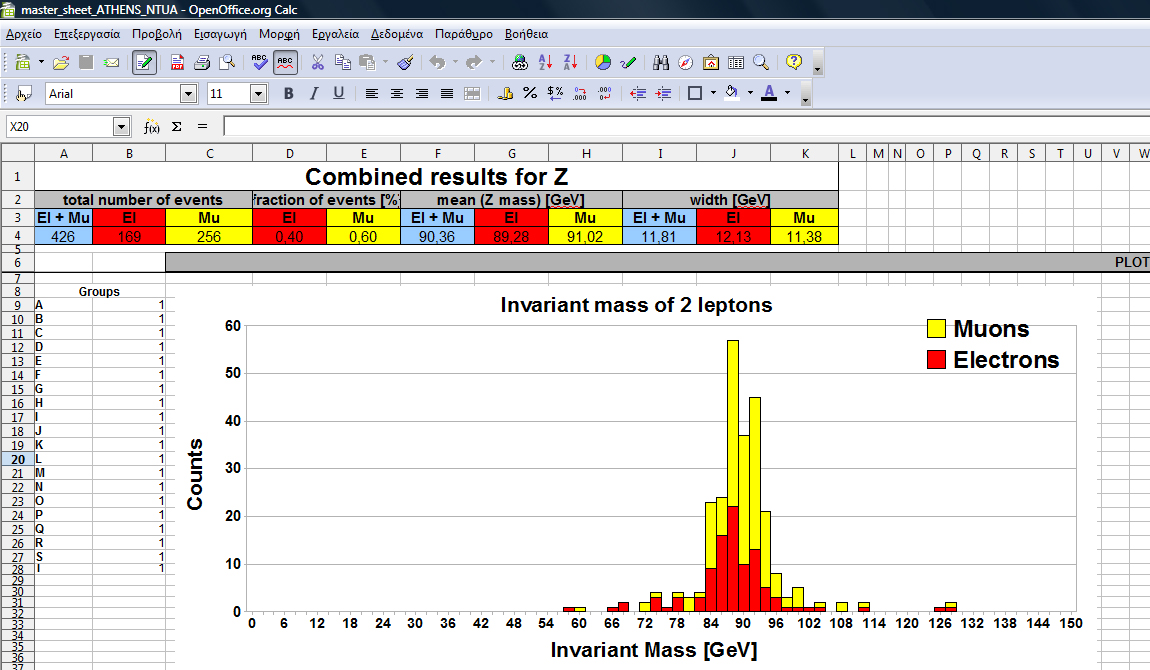Expand the Background Color dropdown arrow
This screenshot has height=670, width=1150.
click(x=750, y=93)
